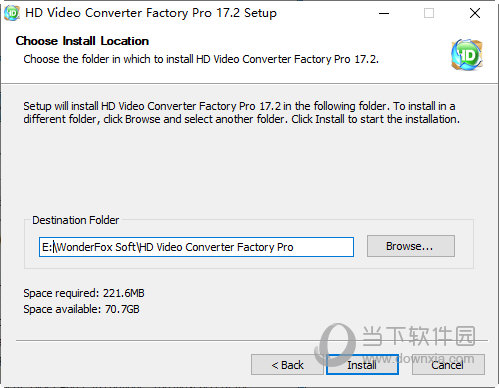499x388 pixels.
Task: Click the WonderFox Soft portion of the path
Action: click(96, 247)
